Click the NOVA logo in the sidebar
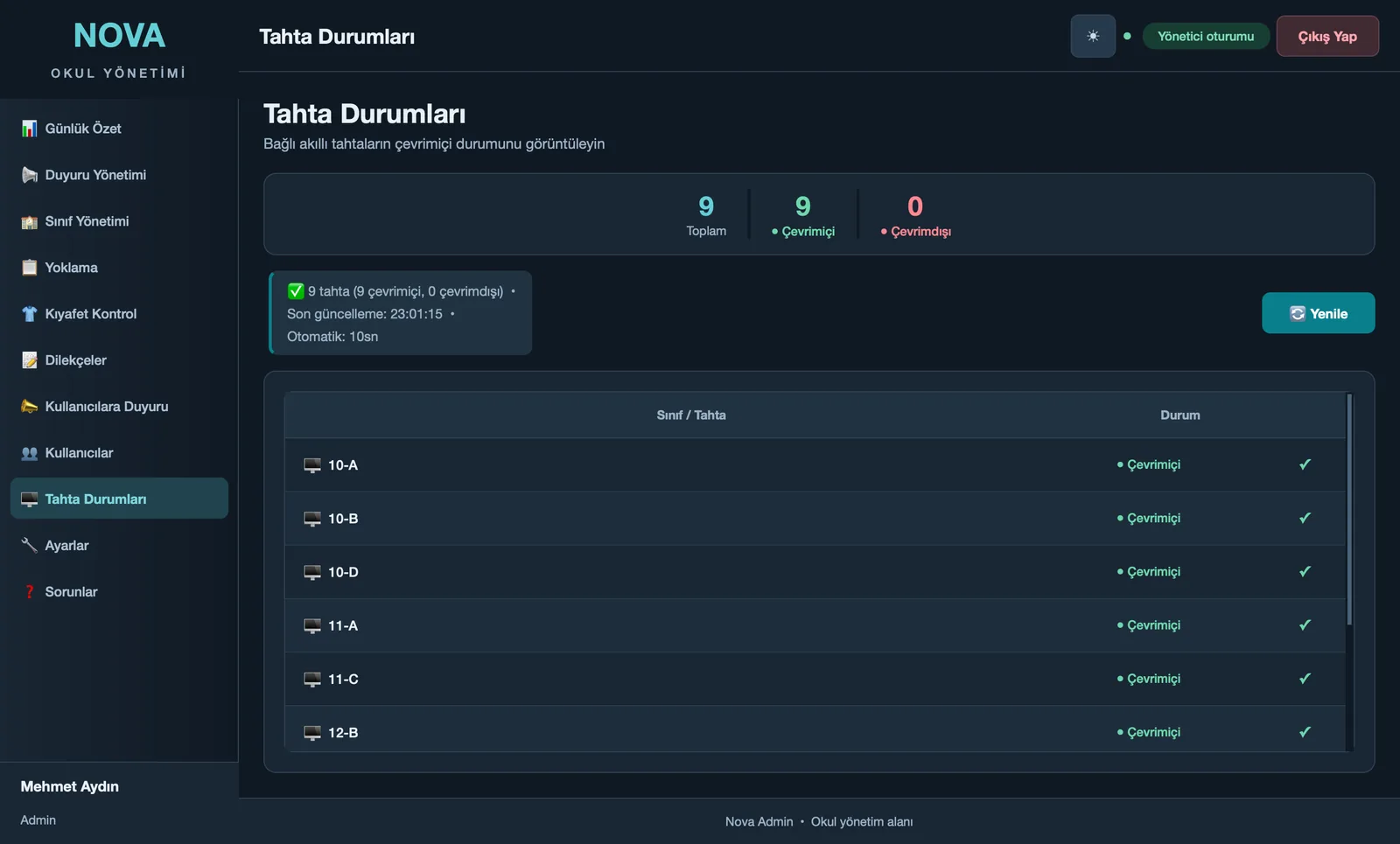The width and height of the screenshot is (1400, 844). (119, 36)
